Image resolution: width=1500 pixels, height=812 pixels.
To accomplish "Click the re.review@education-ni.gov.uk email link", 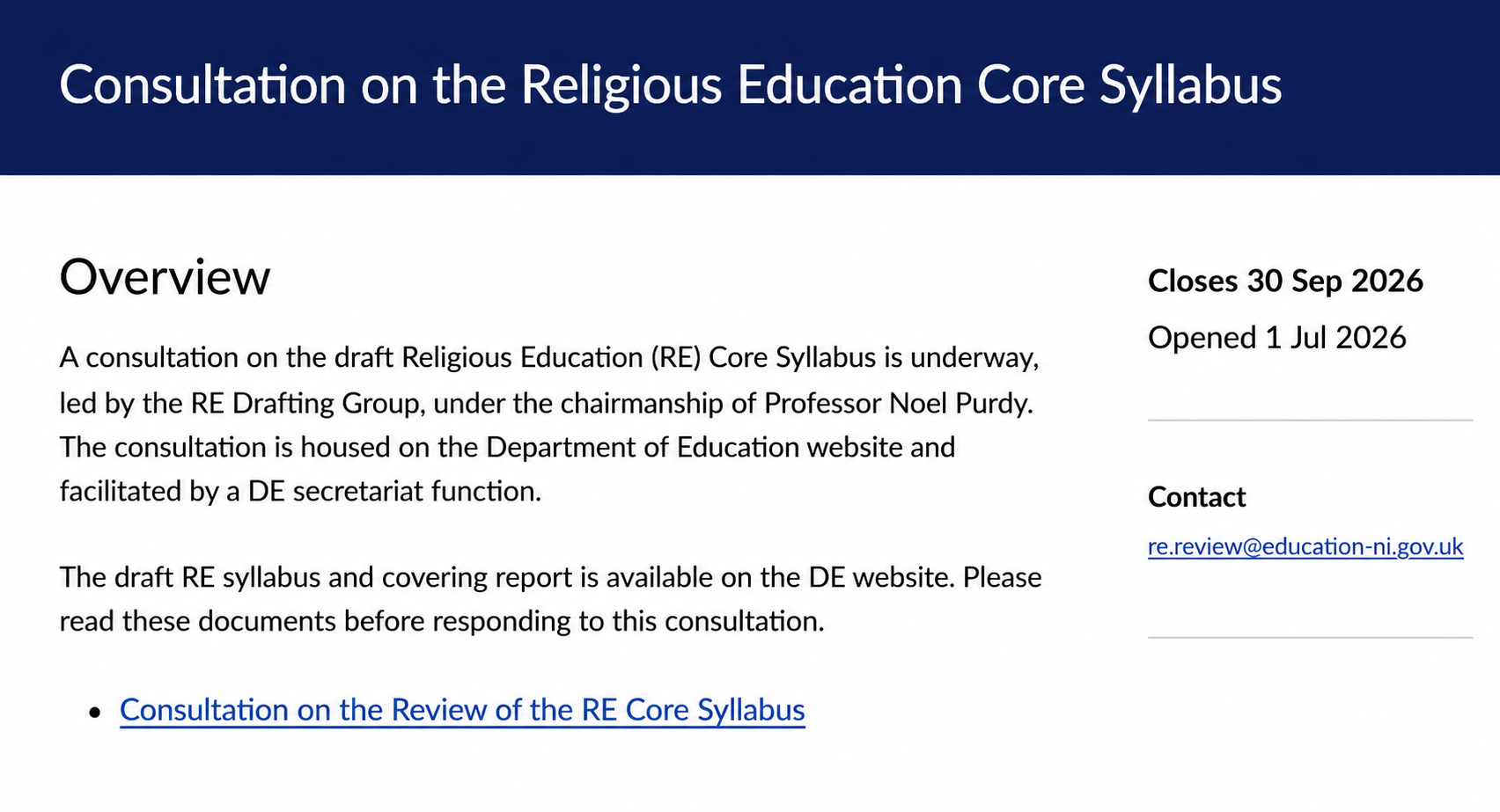I will pyautogui.click(x=1305, y=546).
